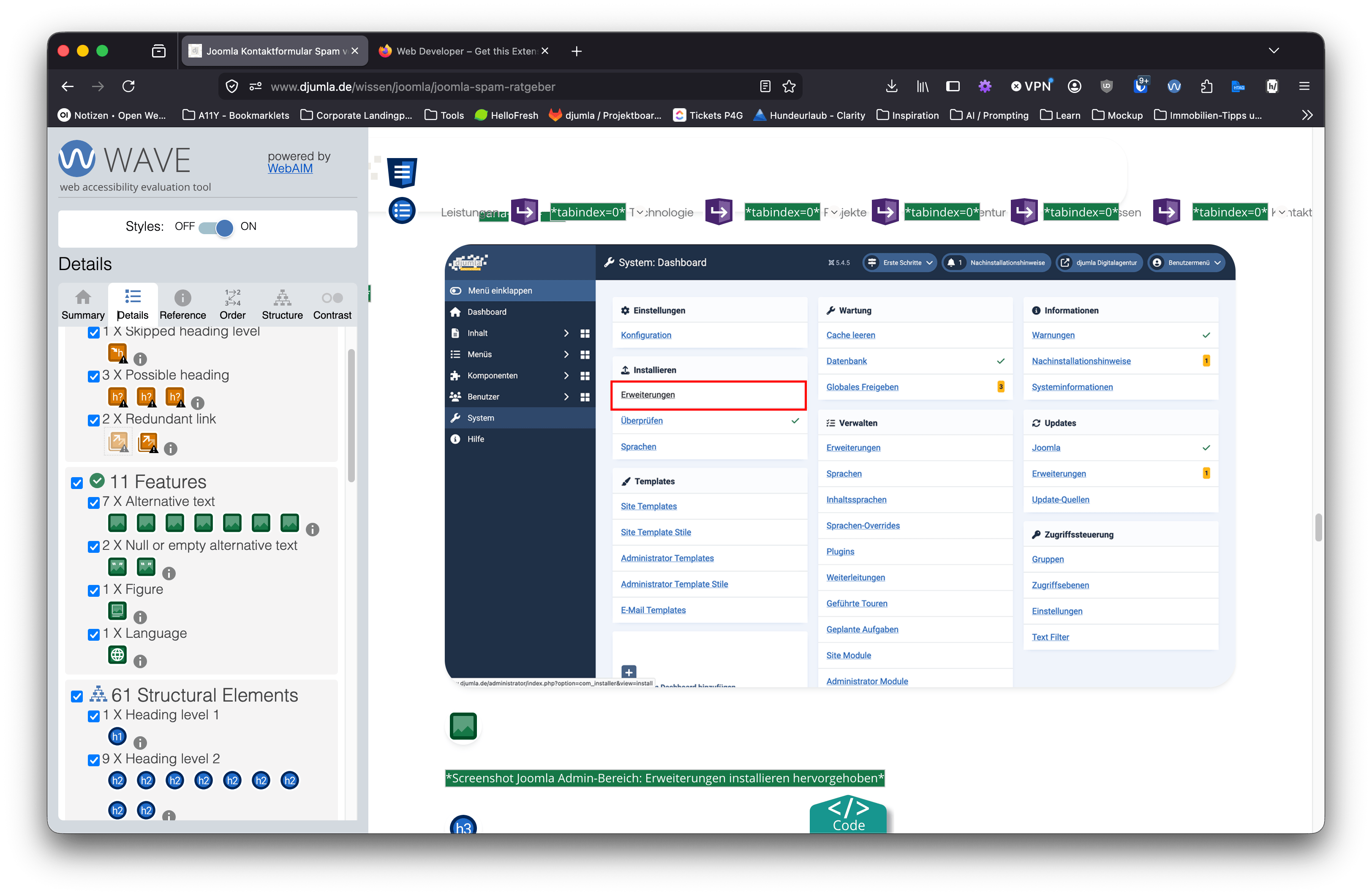Switch to the Structure tab
This screenshot has height=896, width=1372.
282,305
